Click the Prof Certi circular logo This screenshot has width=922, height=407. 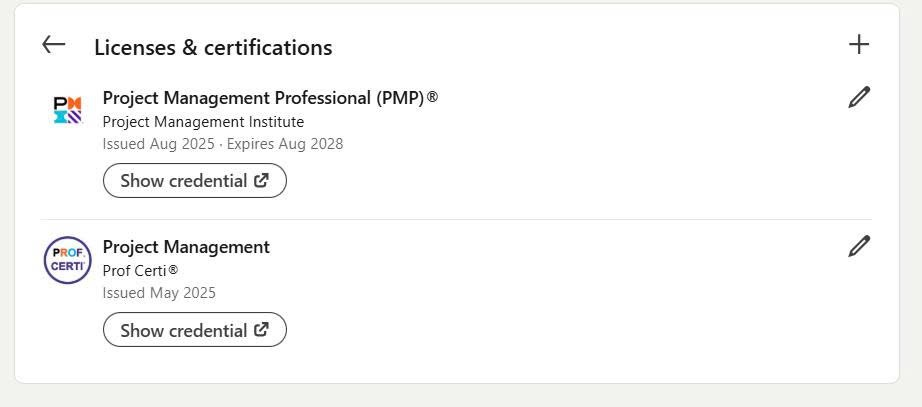pyautogui.click(x=67, y=260)
